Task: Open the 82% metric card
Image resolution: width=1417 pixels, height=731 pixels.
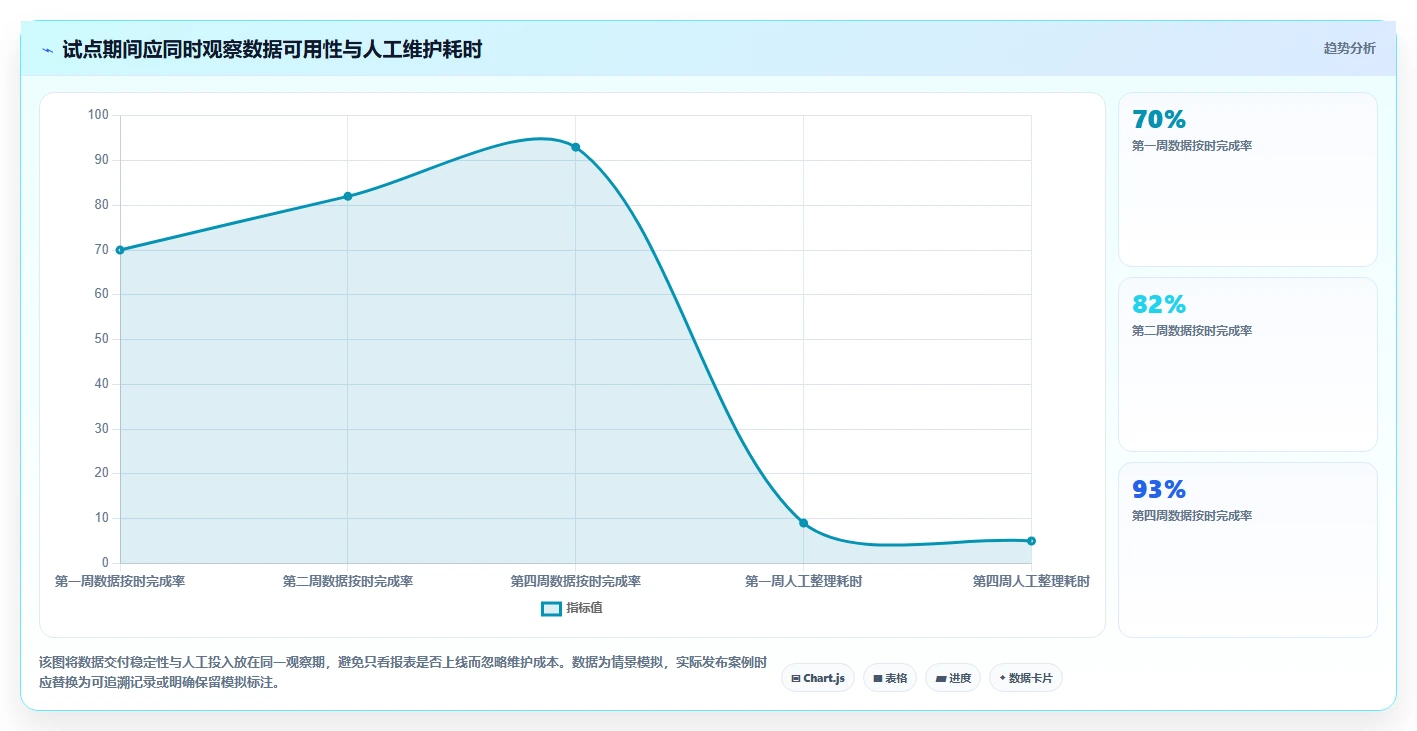Action: click(1248, 364)
